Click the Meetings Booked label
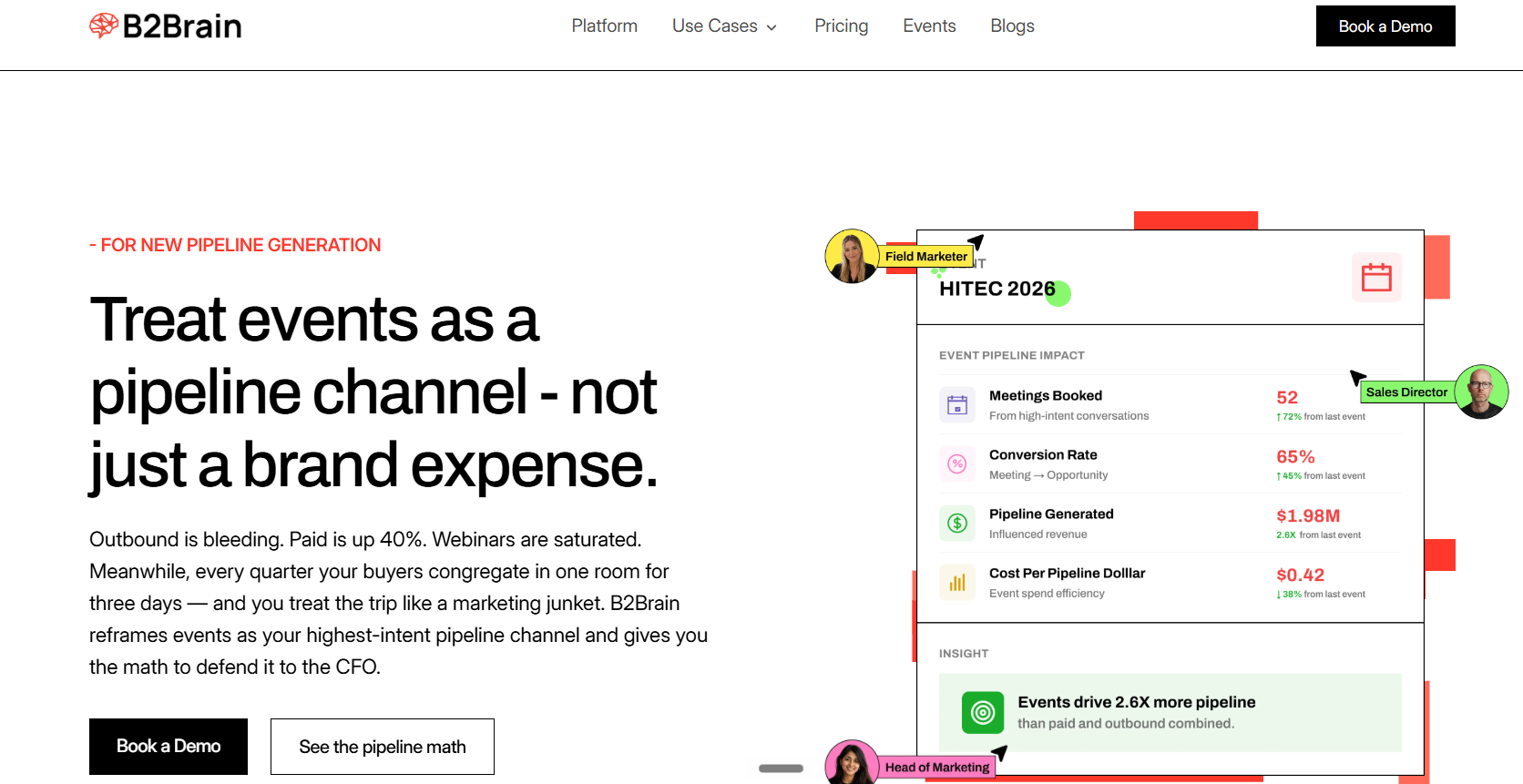 [1046, 395]
